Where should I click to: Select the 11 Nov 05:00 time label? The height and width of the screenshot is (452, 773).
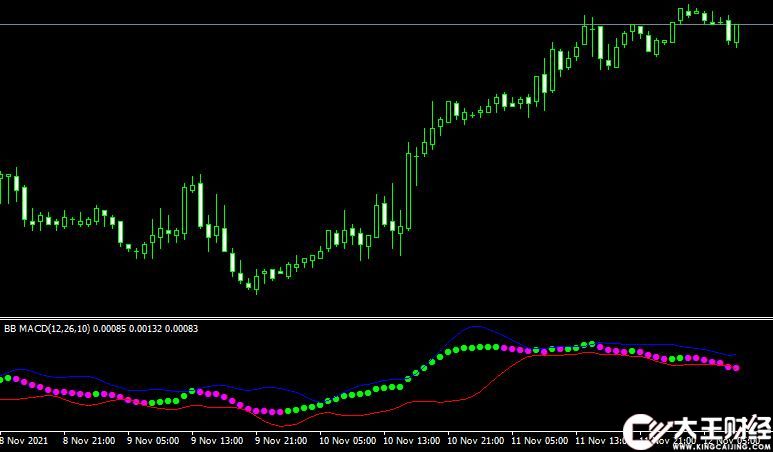pos(539,440)
